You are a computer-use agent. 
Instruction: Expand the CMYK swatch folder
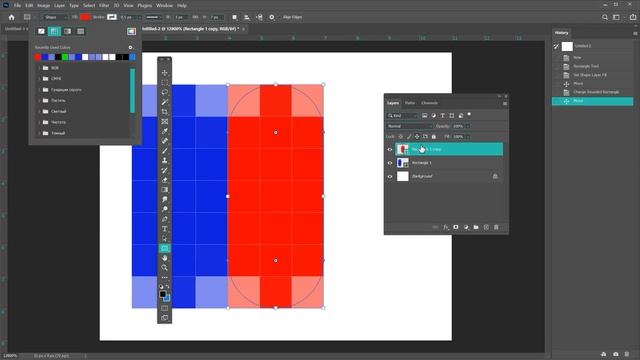tap(39, 79)
